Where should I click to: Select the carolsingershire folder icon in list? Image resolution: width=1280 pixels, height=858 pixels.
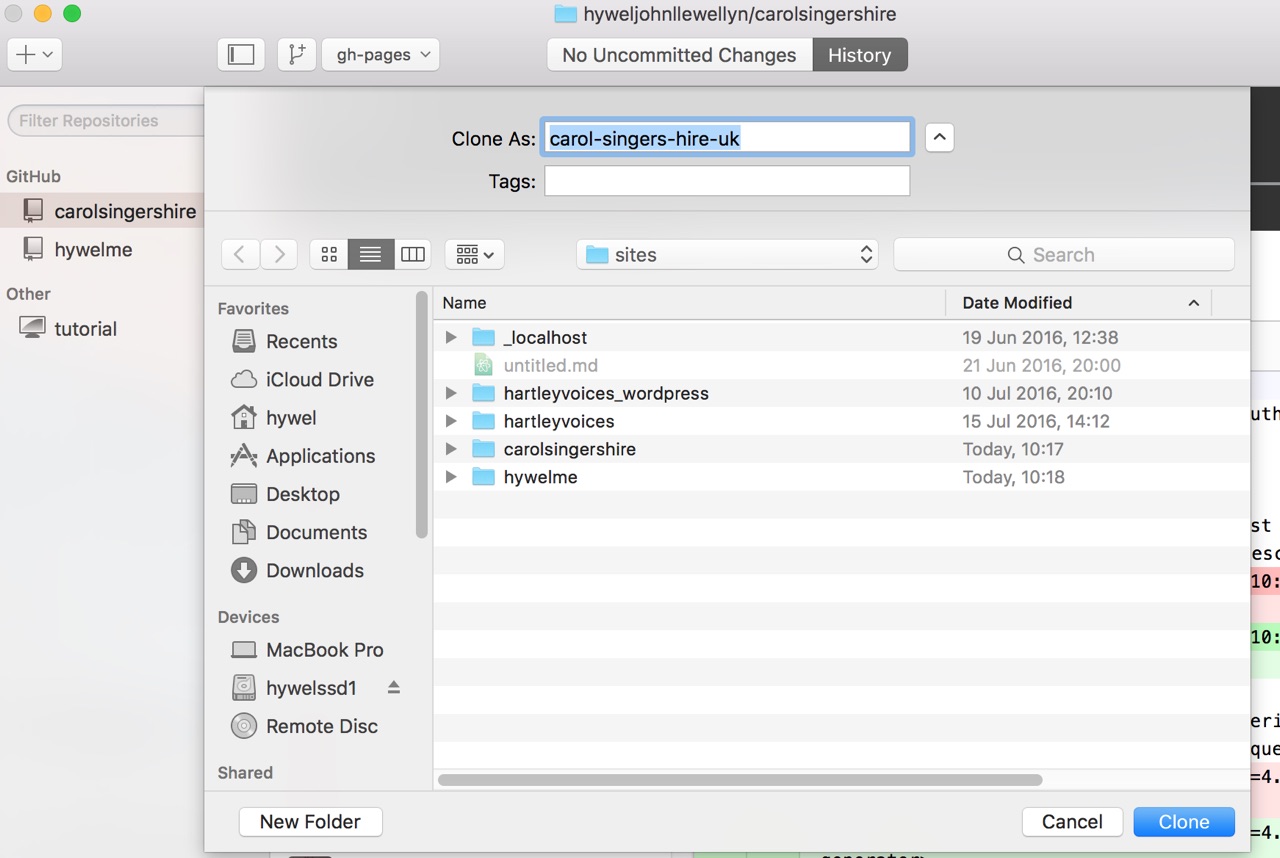pos(483,449)
